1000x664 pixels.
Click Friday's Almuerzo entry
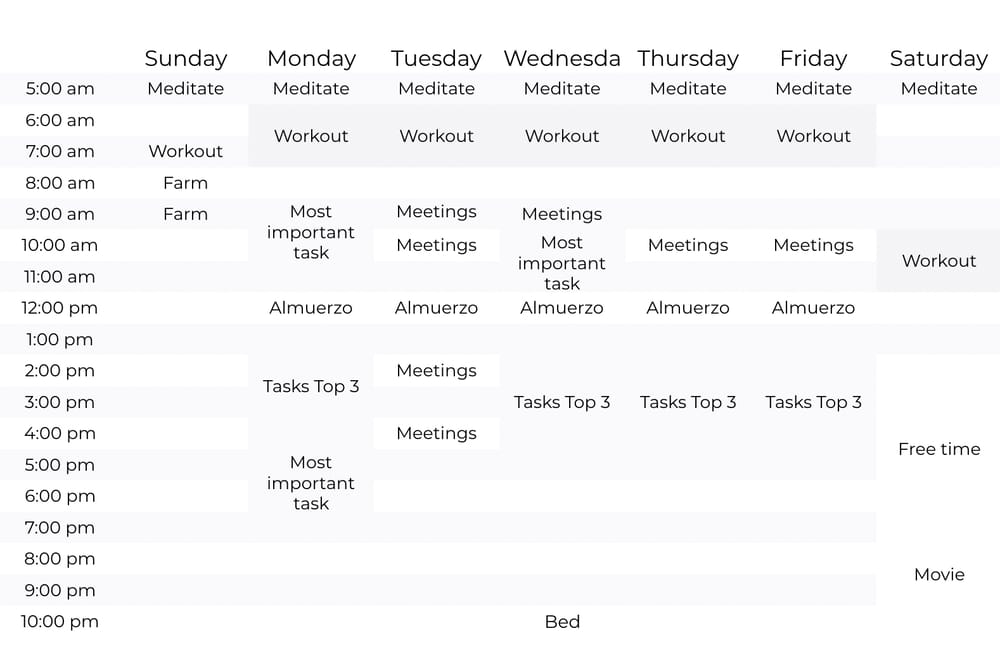(x=813, y=308)
